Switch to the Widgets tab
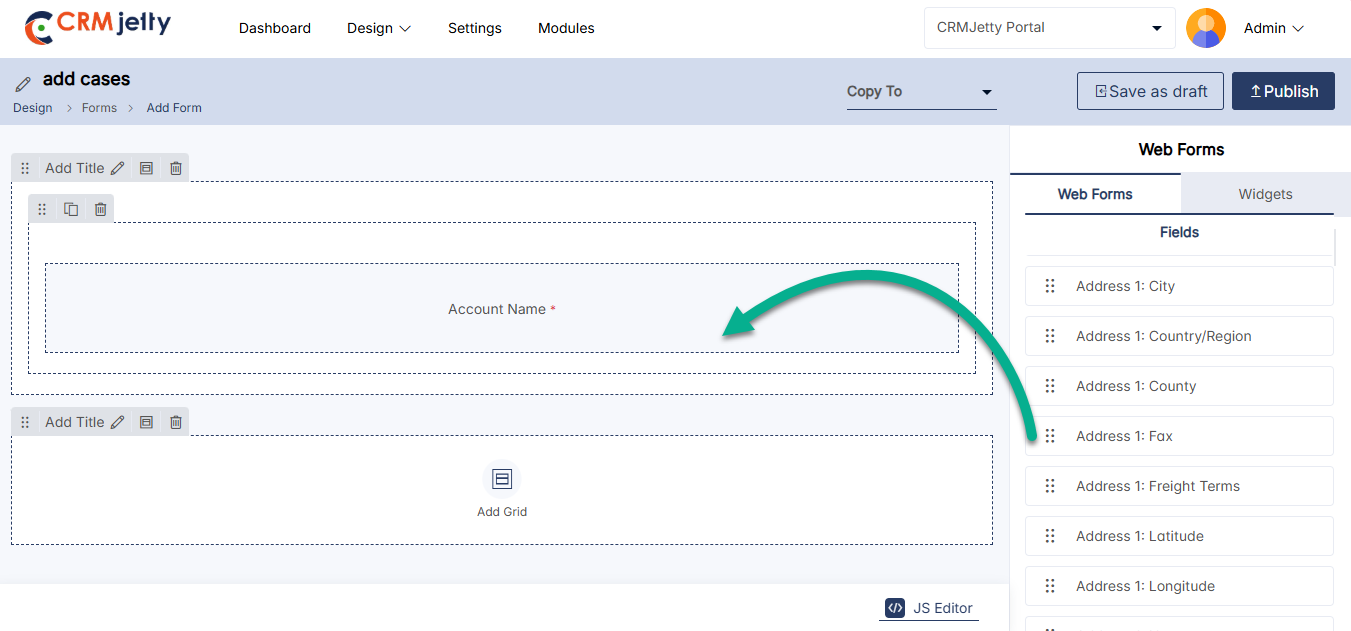The width and height of the screenshot is (1351, 631). pos(1265,194)
